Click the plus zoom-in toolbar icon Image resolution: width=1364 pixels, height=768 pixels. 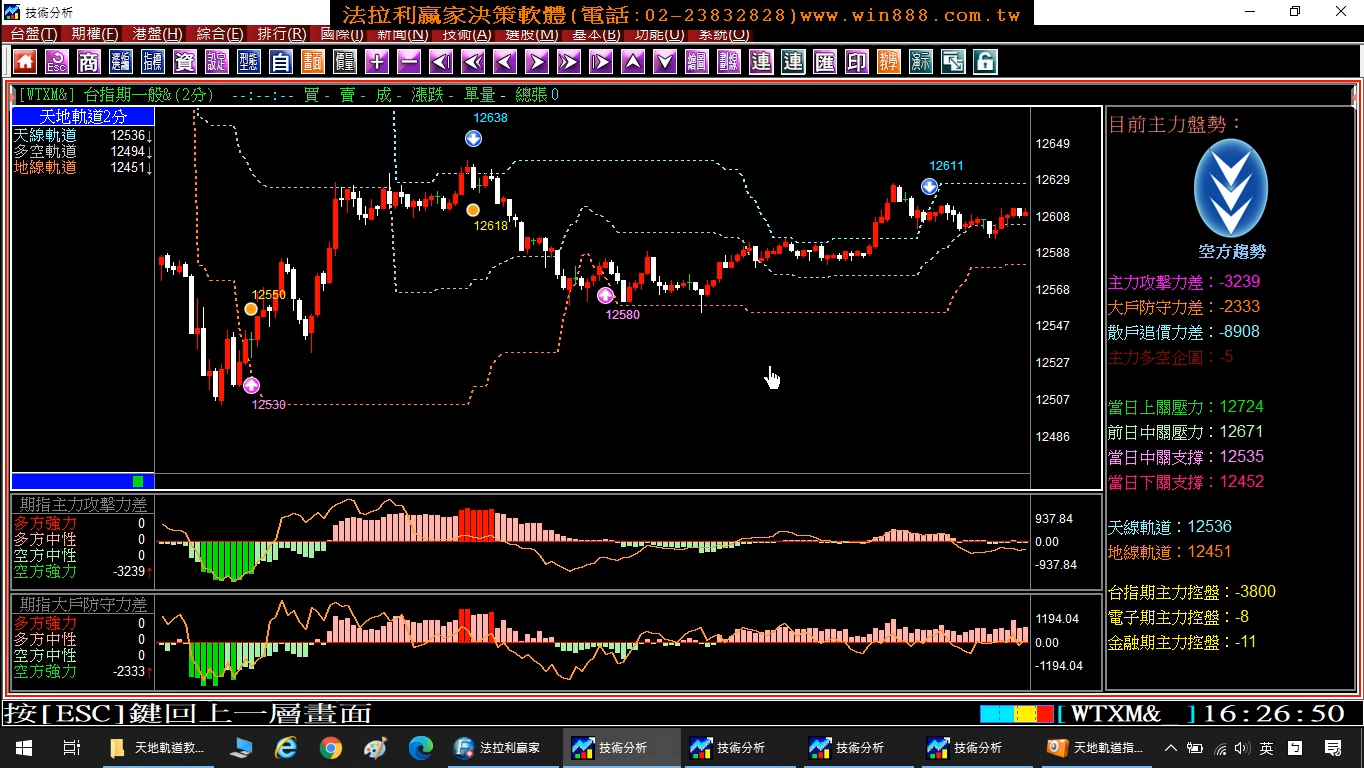pyautogui.click(x=377, y=62)
